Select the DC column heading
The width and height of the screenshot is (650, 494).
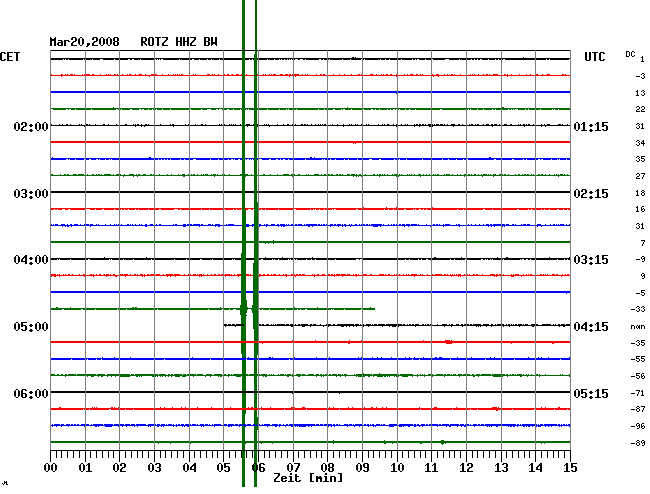(x=630, y=54)
